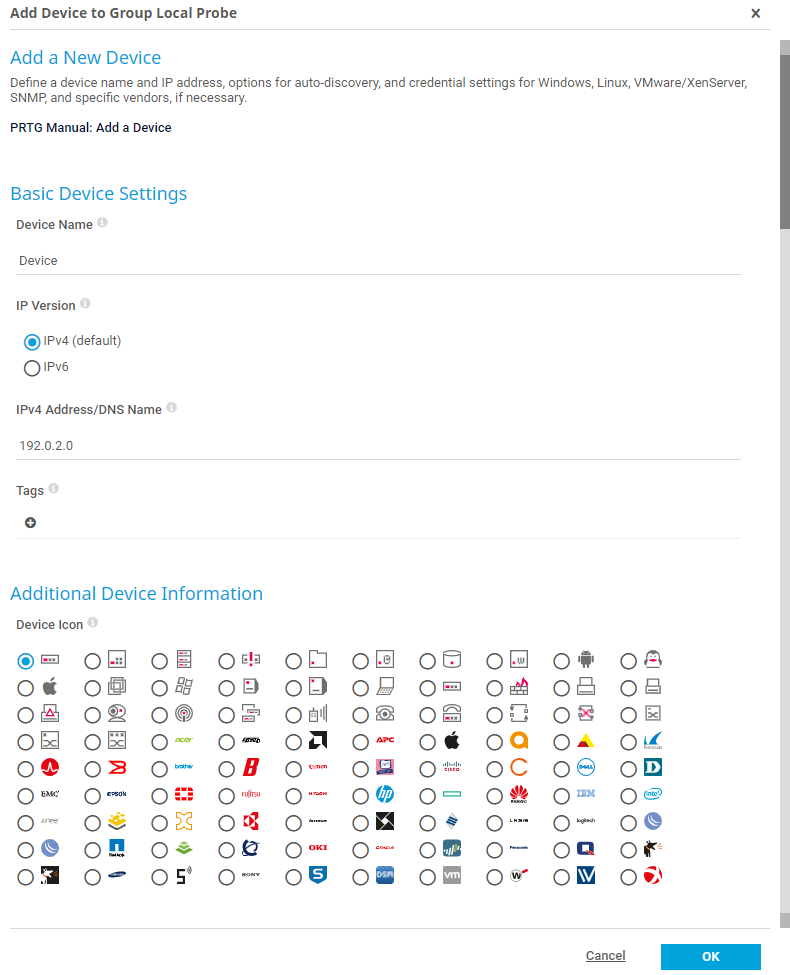Select the IPv6 radio button
The width and height of the screenshot is (790, 975).
pos(32,368)
